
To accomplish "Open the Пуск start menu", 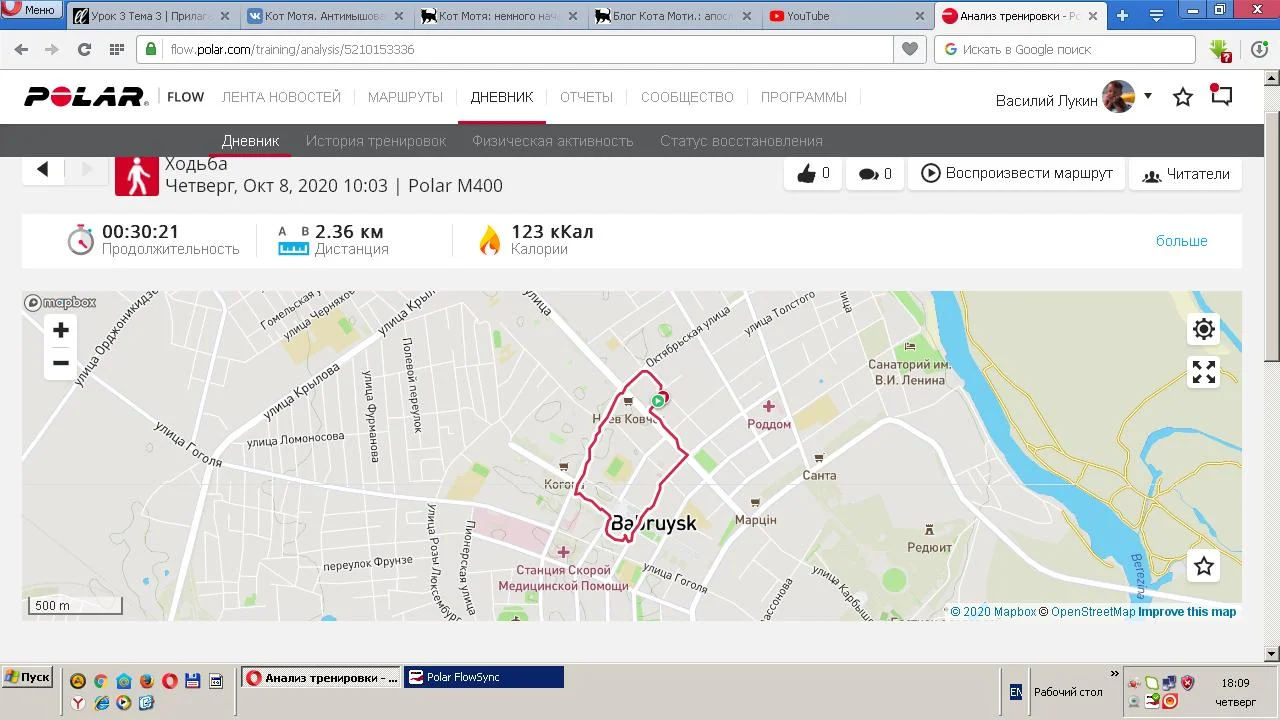I will 27,677.
